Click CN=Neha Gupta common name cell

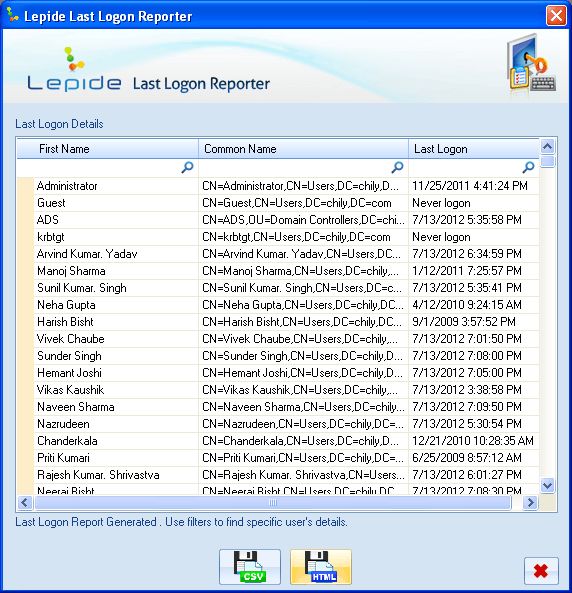click(303, 305)
